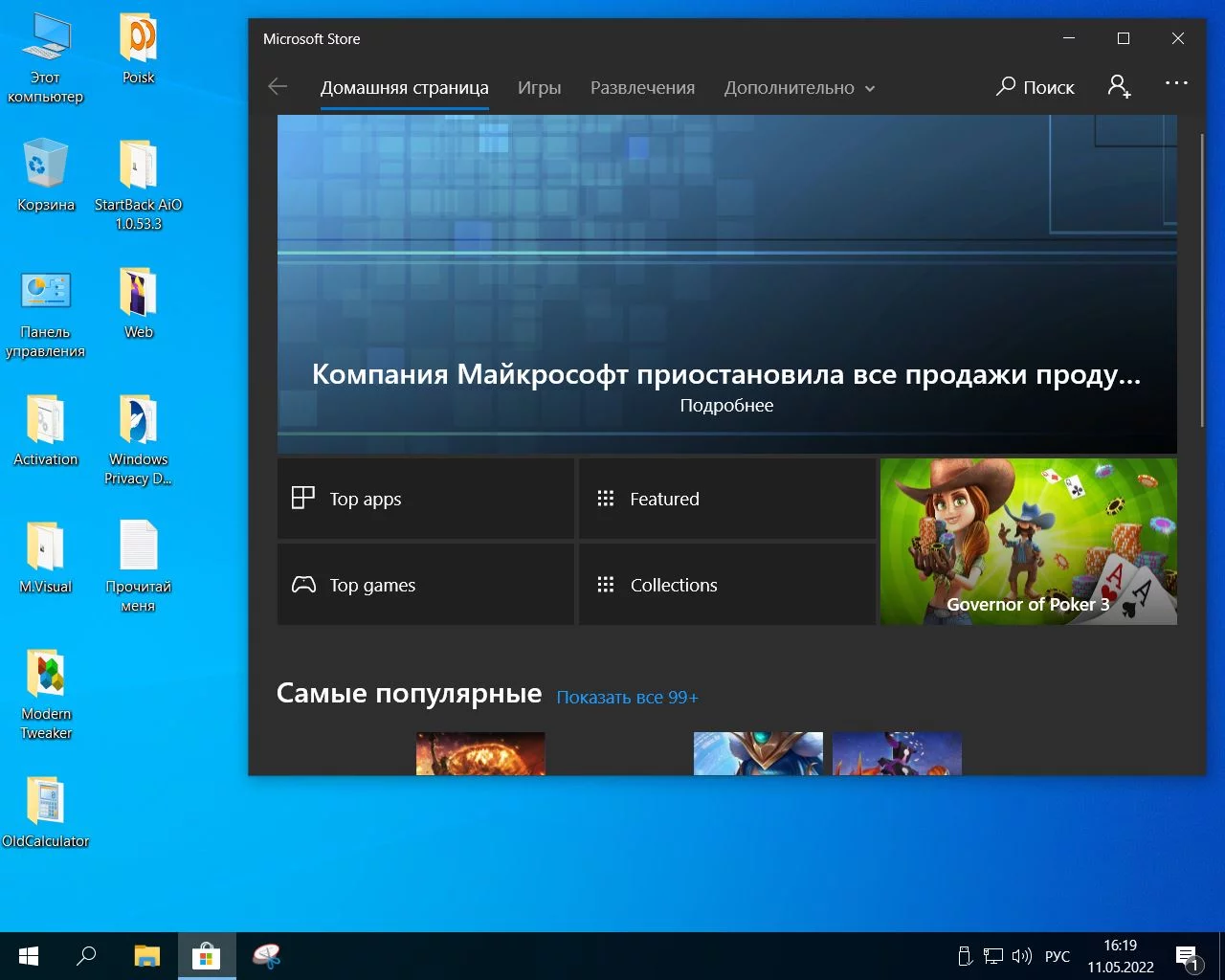Click the Store window vertical scrollbar
The width and height of the screenshot is (1225, 980).
click(1202, 280)
